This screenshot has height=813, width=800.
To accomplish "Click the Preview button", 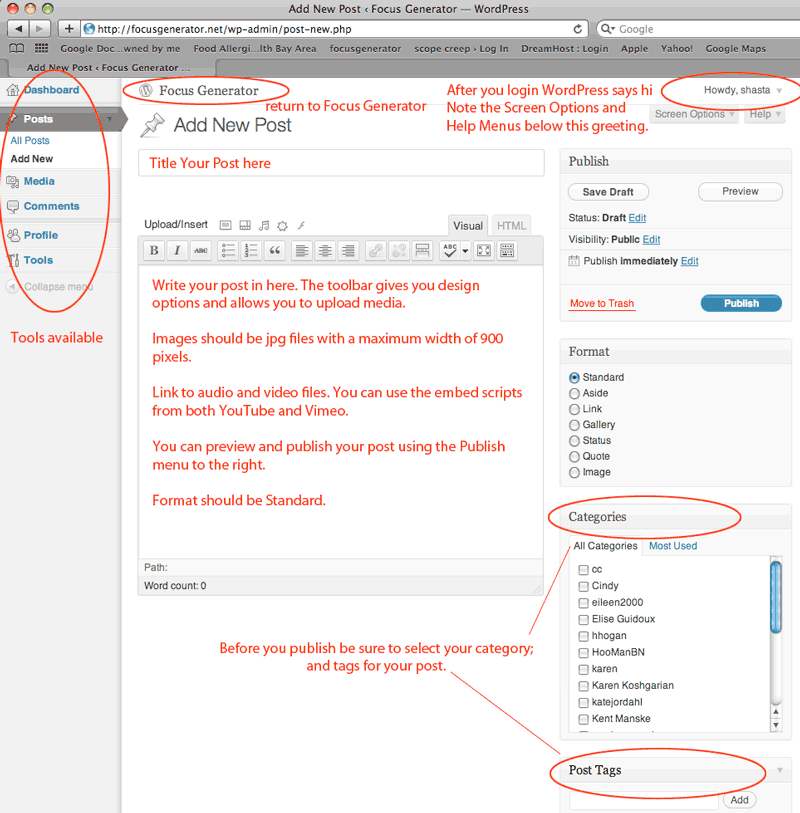I will click(740, 191).
